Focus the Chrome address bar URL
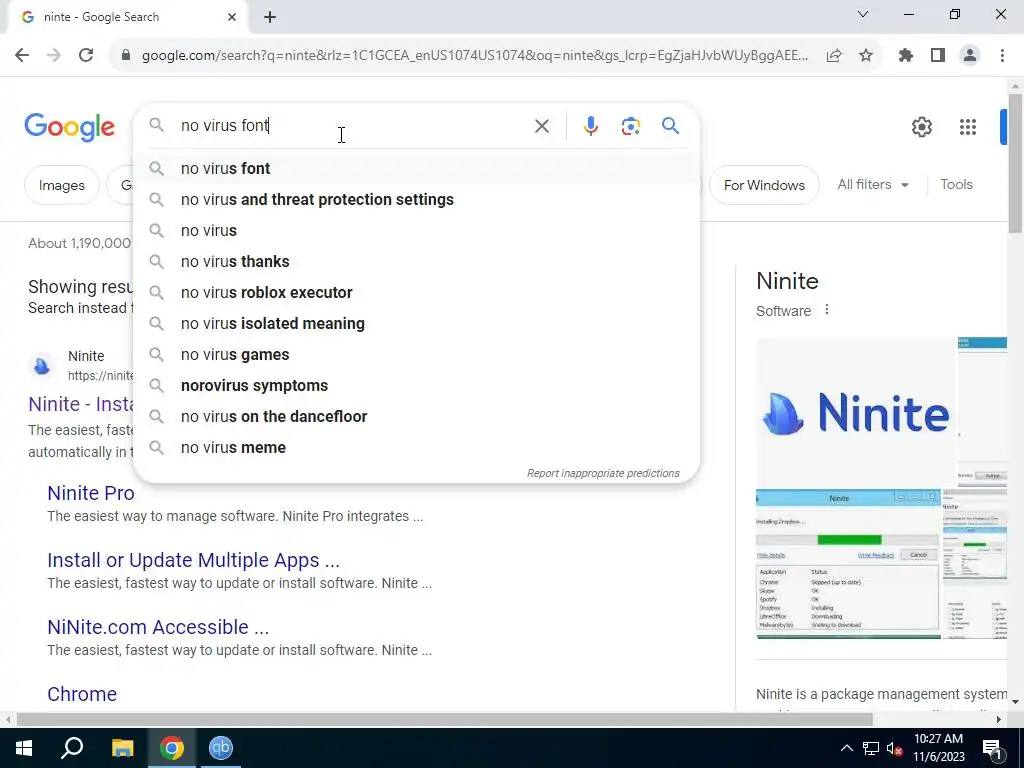 tap(475, 56)
